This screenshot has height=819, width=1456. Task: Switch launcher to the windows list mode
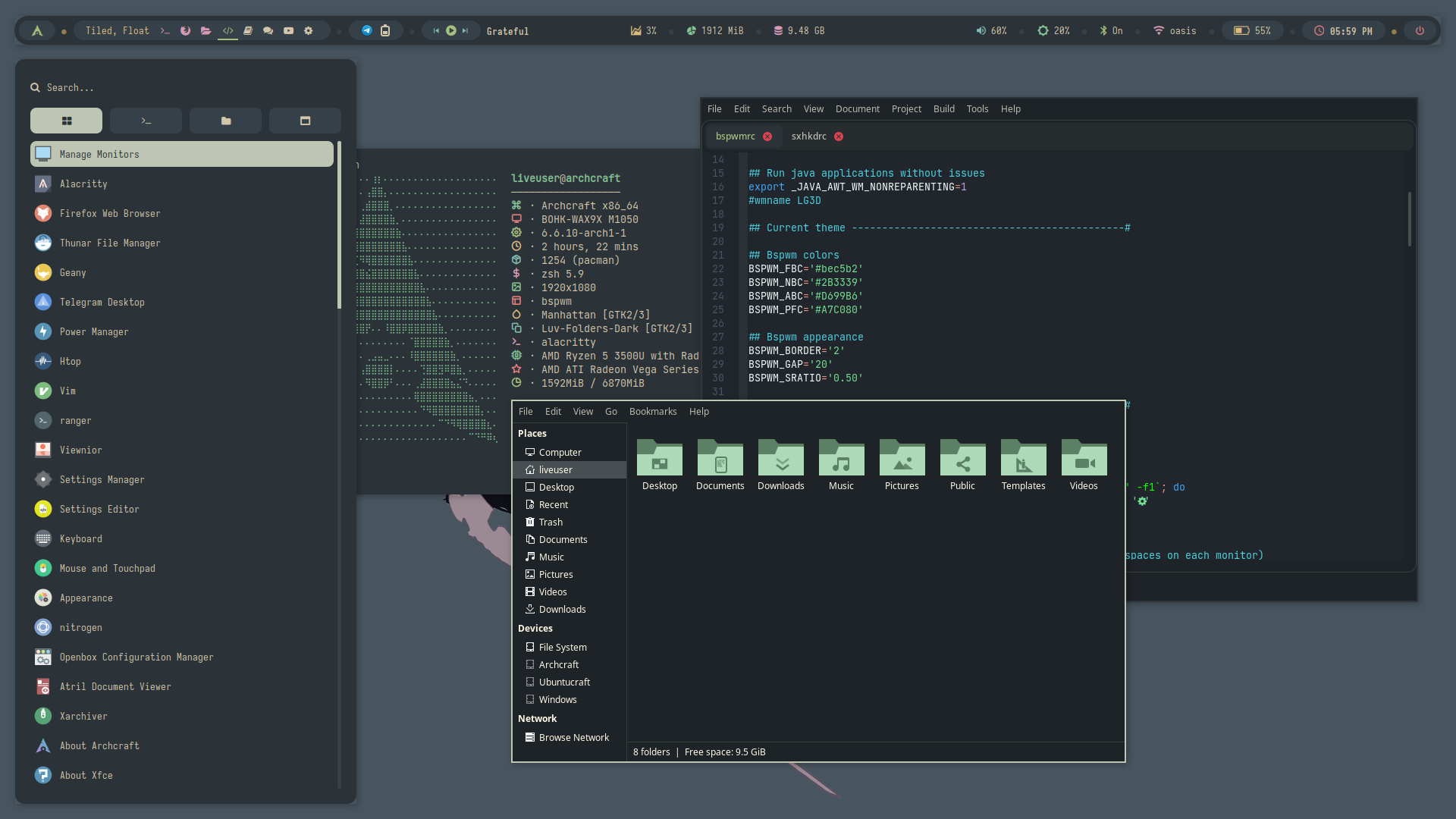(x=305, y=121)
